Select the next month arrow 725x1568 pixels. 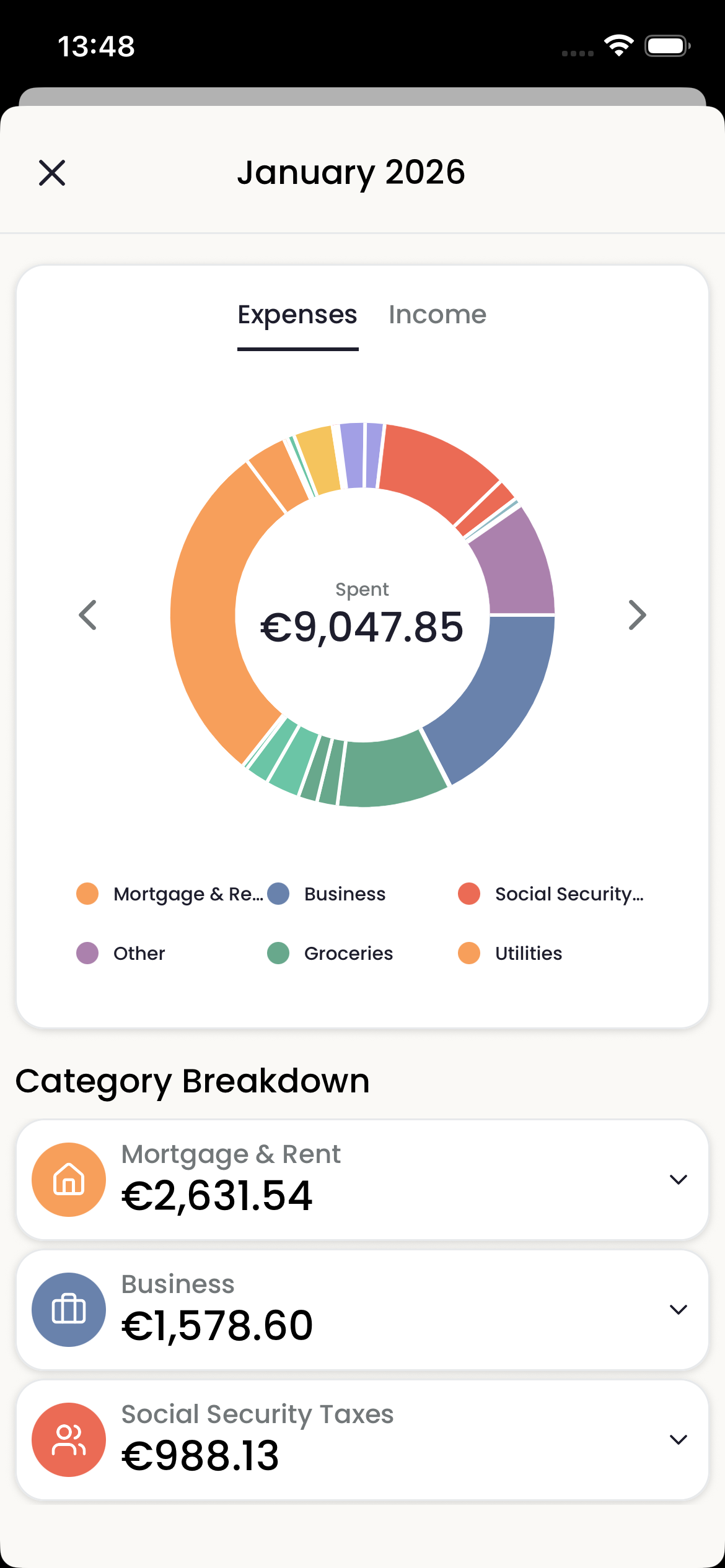click(637, 614)
